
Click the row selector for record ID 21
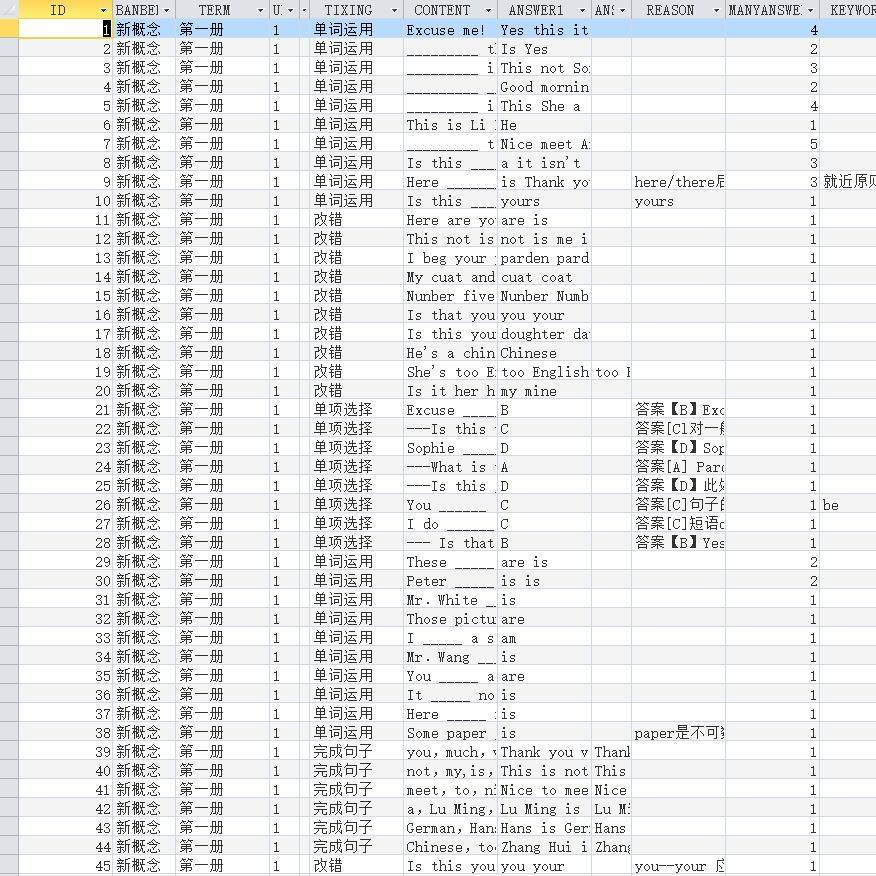point(9,410)
